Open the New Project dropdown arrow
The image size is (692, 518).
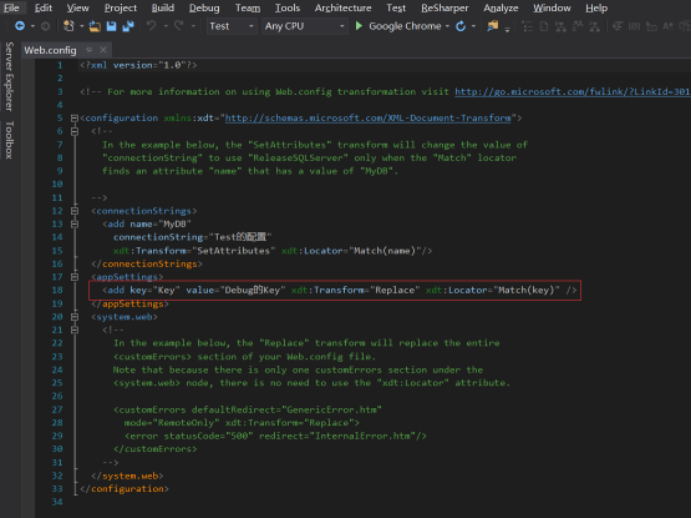(x=82, y=26)
